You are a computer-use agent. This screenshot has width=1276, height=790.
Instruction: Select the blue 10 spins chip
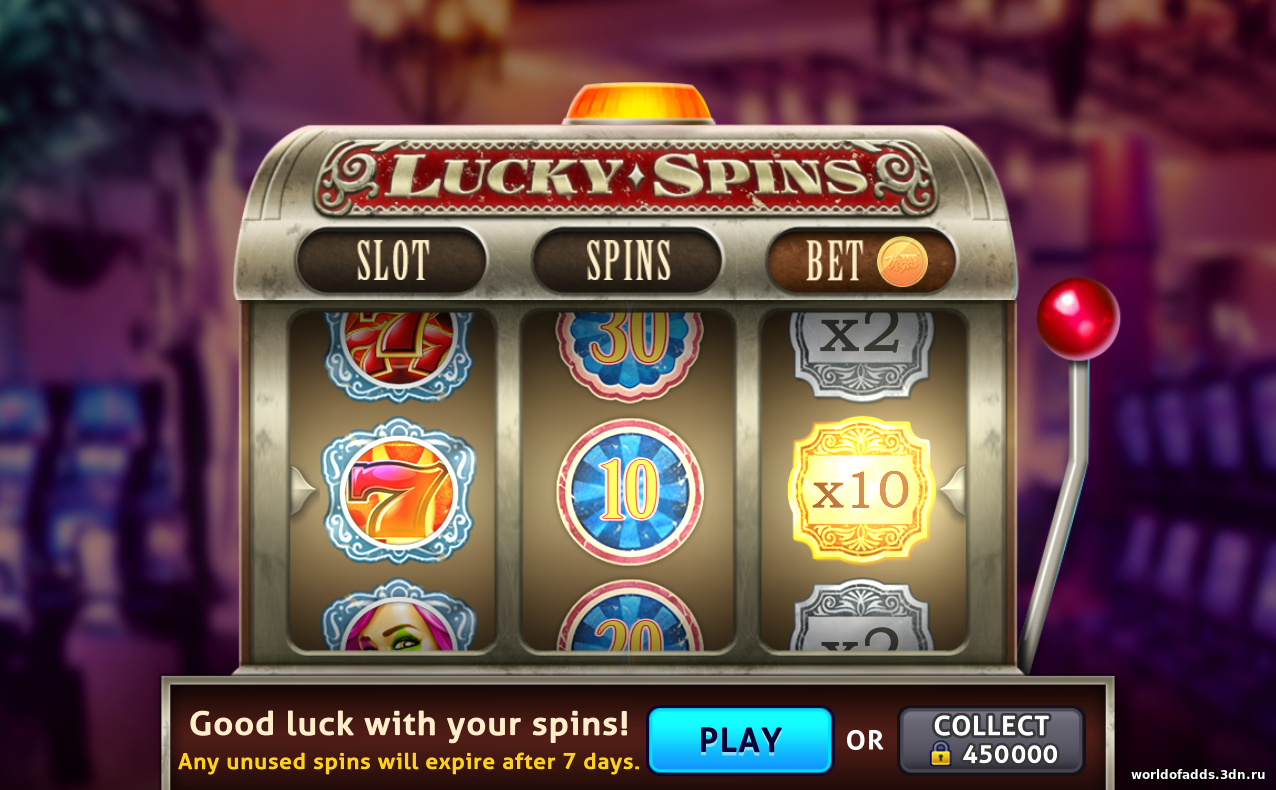click(x=630, y=491)
